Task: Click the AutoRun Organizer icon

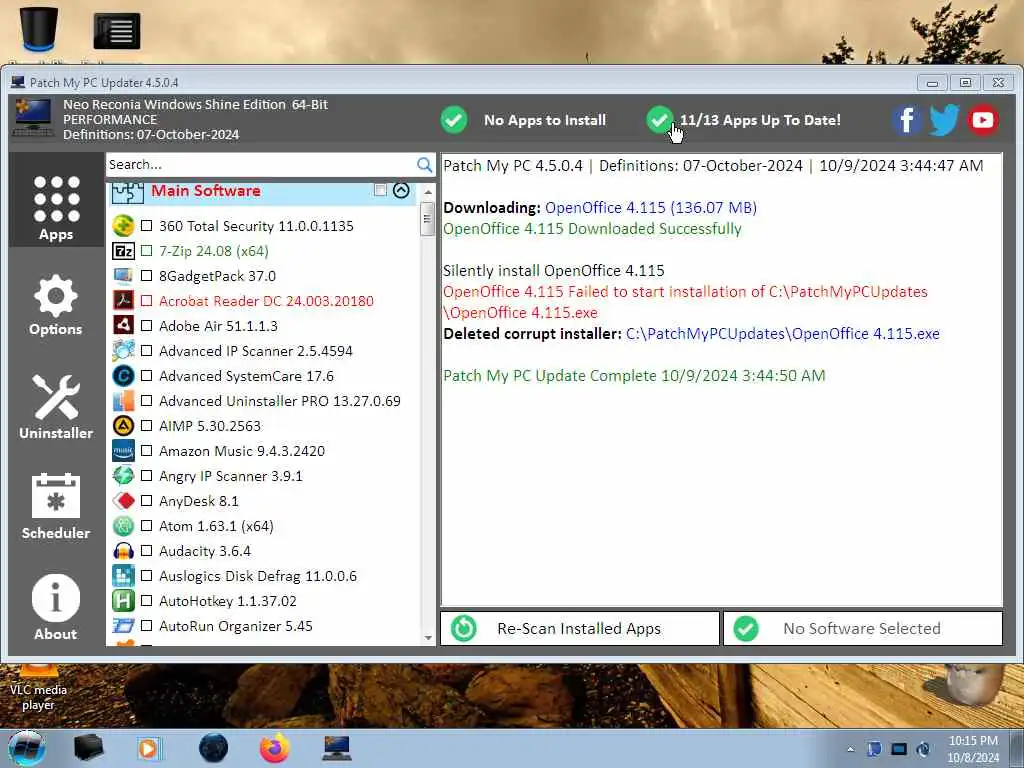Action: point(123,626)
